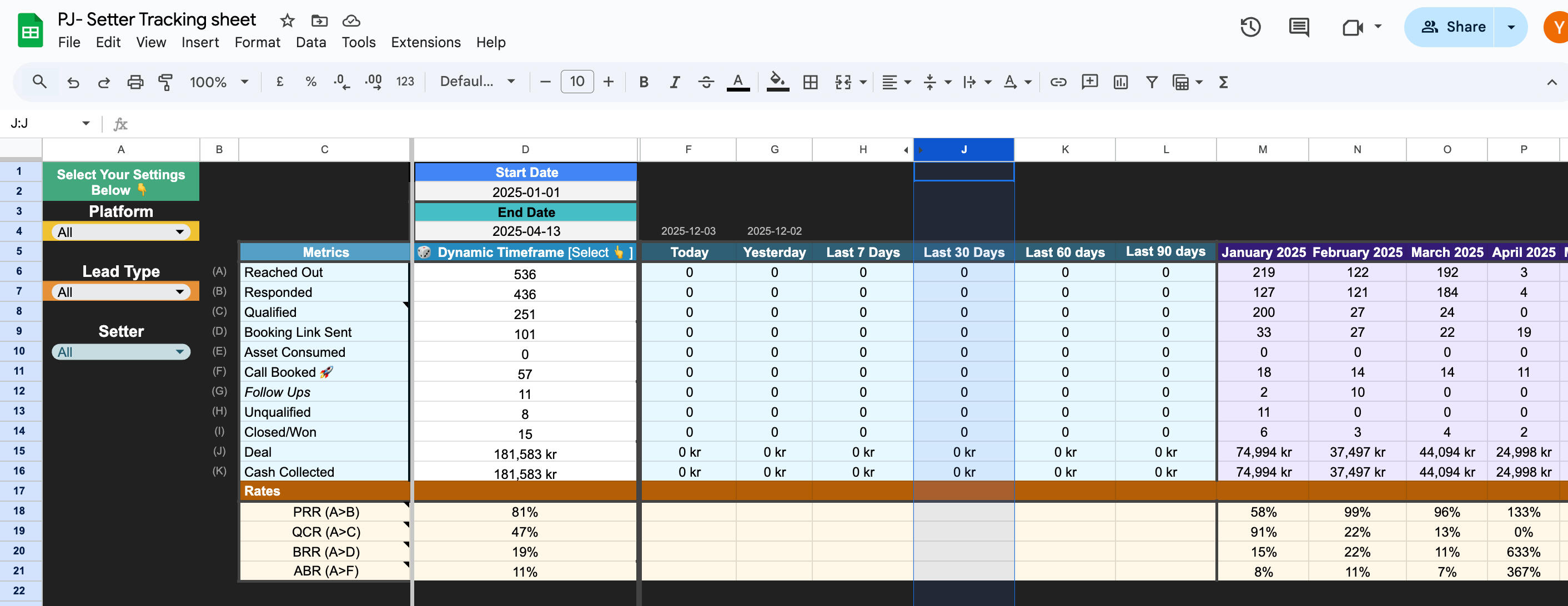Click the borders grid icon

(810, 82)
